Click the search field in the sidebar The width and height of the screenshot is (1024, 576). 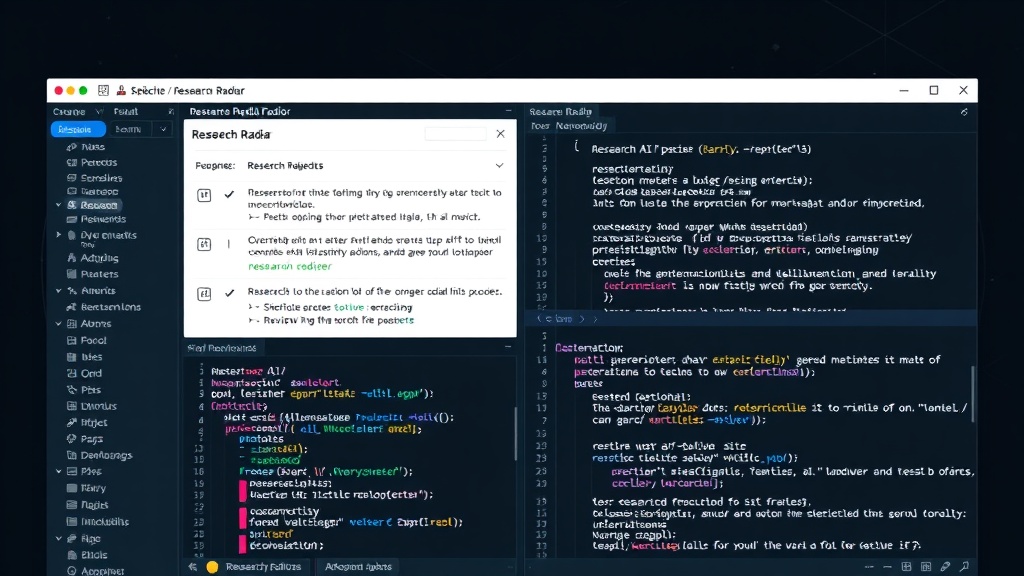133,129
